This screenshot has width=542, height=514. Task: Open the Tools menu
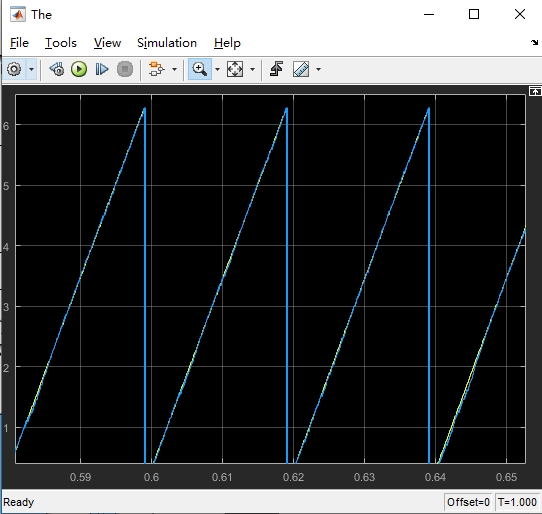61,43
